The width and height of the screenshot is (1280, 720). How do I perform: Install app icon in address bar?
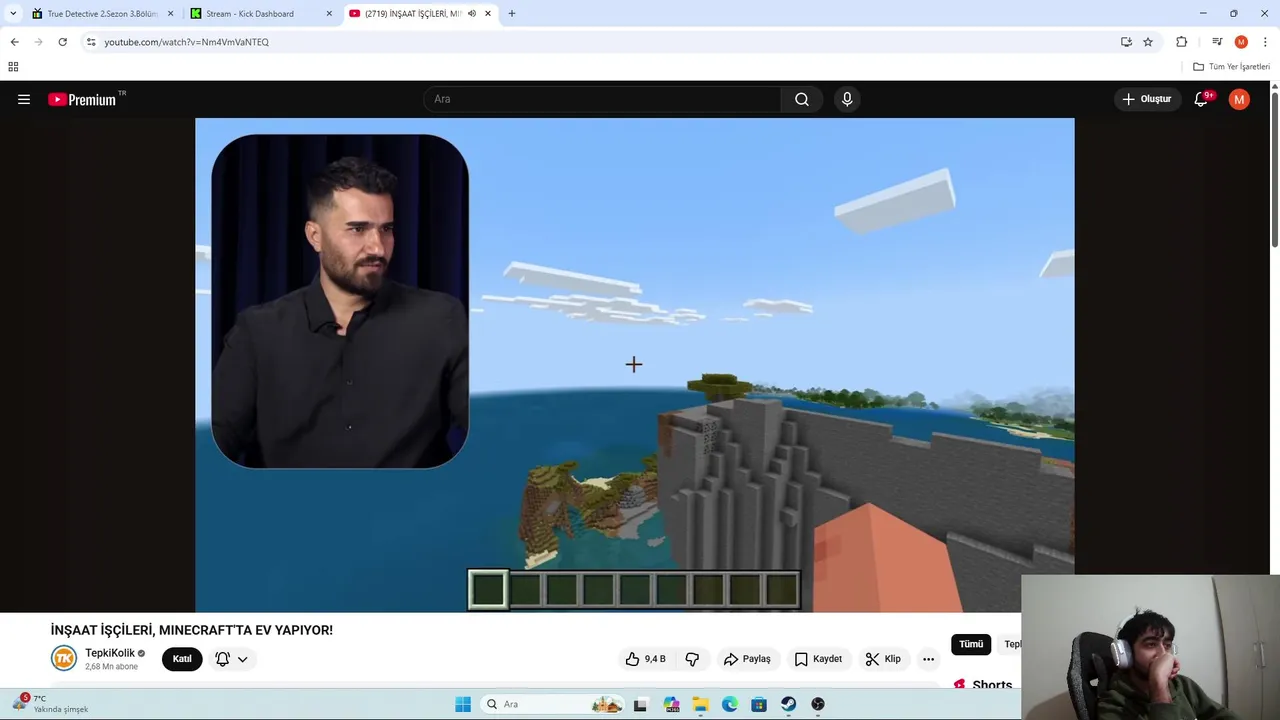tap(1126, 42)
